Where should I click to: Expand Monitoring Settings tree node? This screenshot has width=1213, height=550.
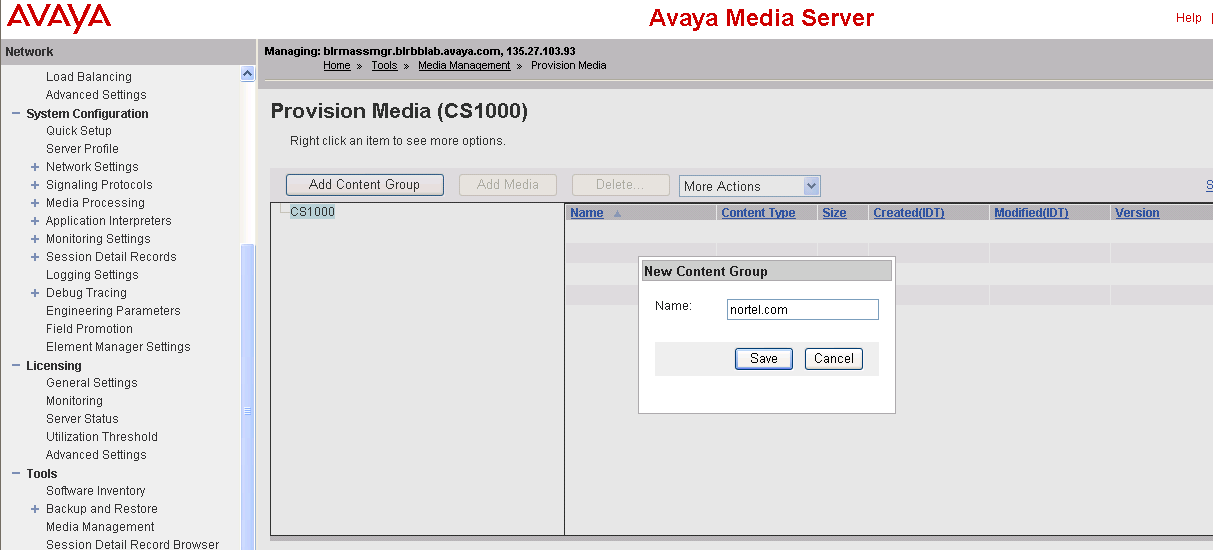(x=35, y=239)
